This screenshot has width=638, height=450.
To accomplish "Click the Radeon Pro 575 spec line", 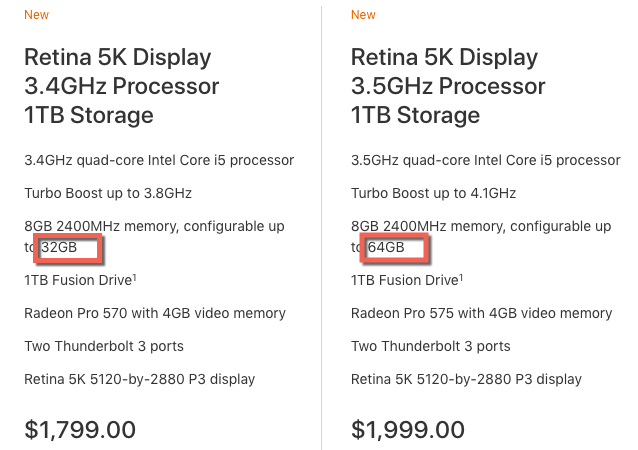I will [x=481, y=313].
